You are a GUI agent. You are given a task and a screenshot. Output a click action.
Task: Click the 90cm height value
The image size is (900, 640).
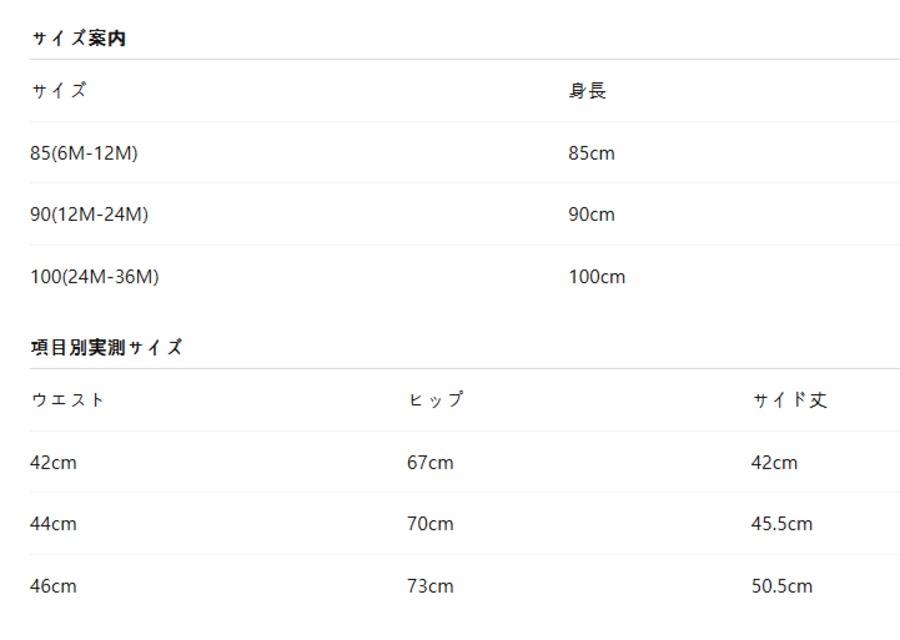pyautogui.click(x=592, y=214)
